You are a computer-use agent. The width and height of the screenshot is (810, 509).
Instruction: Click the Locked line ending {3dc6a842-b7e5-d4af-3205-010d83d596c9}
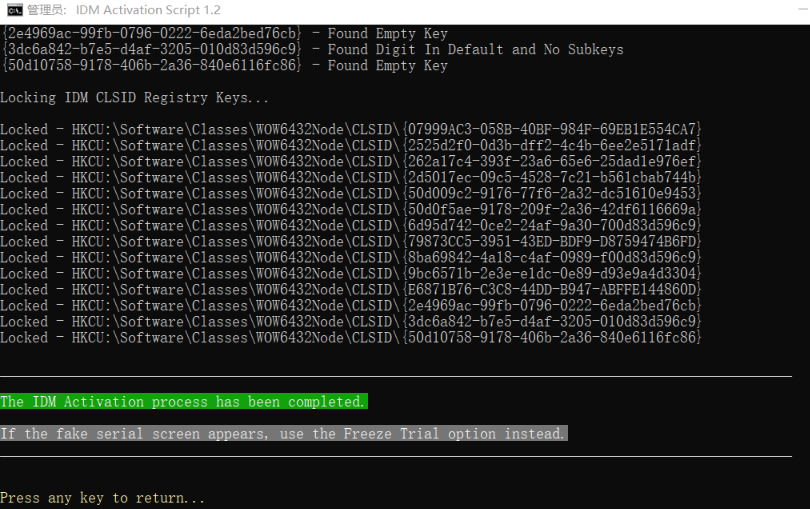coord(351,321)
